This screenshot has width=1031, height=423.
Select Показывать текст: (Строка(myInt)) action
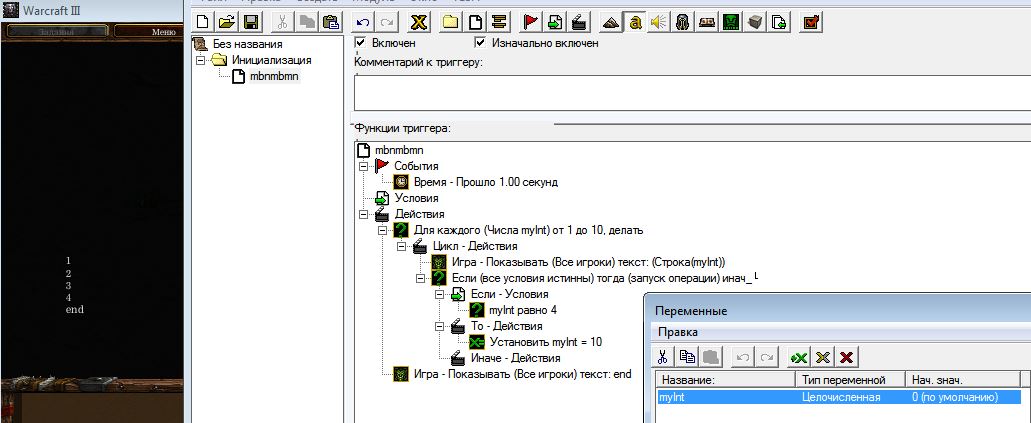pyautogui.click(x=588, y=262)
